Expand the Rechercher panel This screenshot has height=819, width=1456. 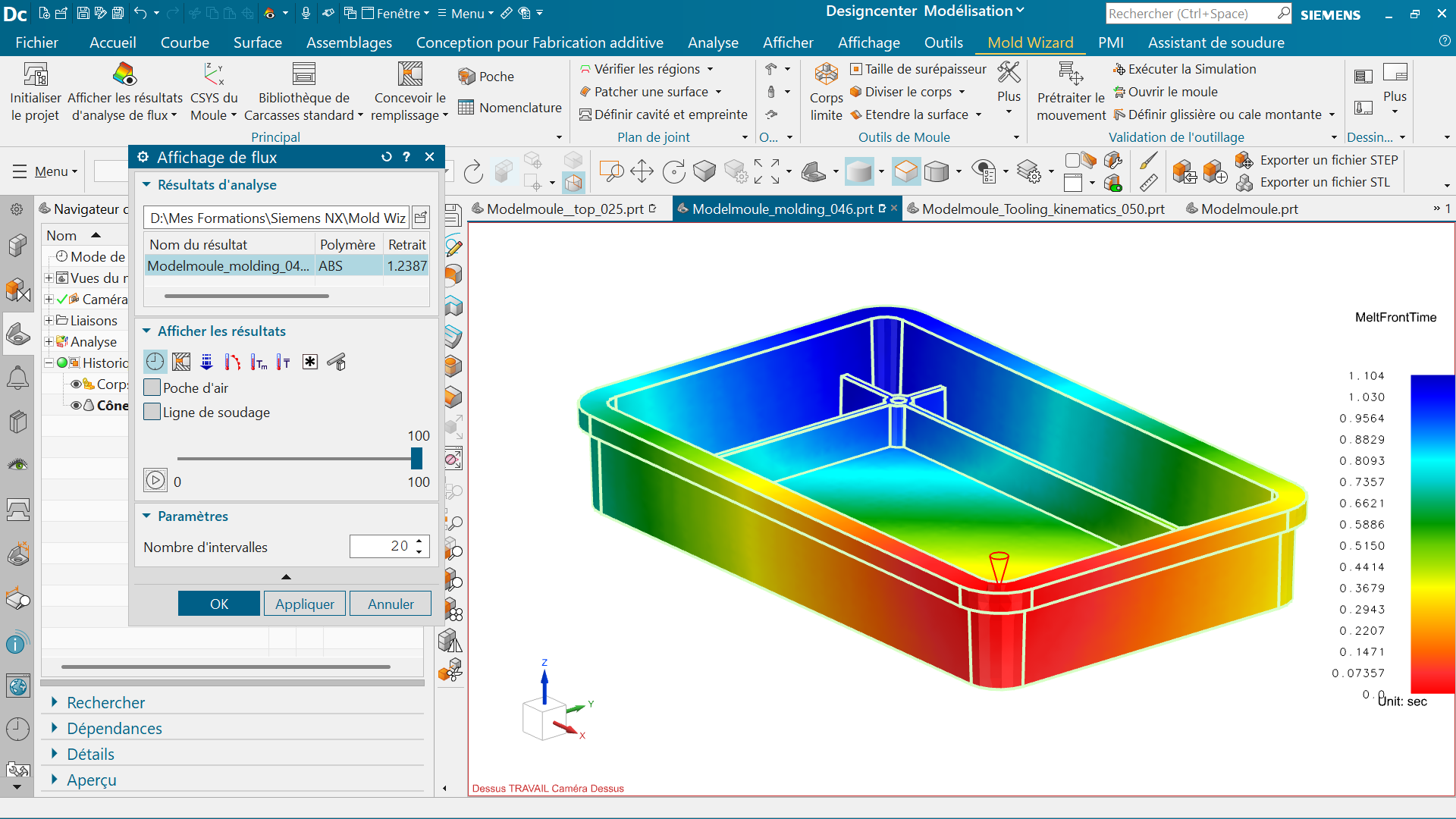pyautogui.click(x=55, y=702)
